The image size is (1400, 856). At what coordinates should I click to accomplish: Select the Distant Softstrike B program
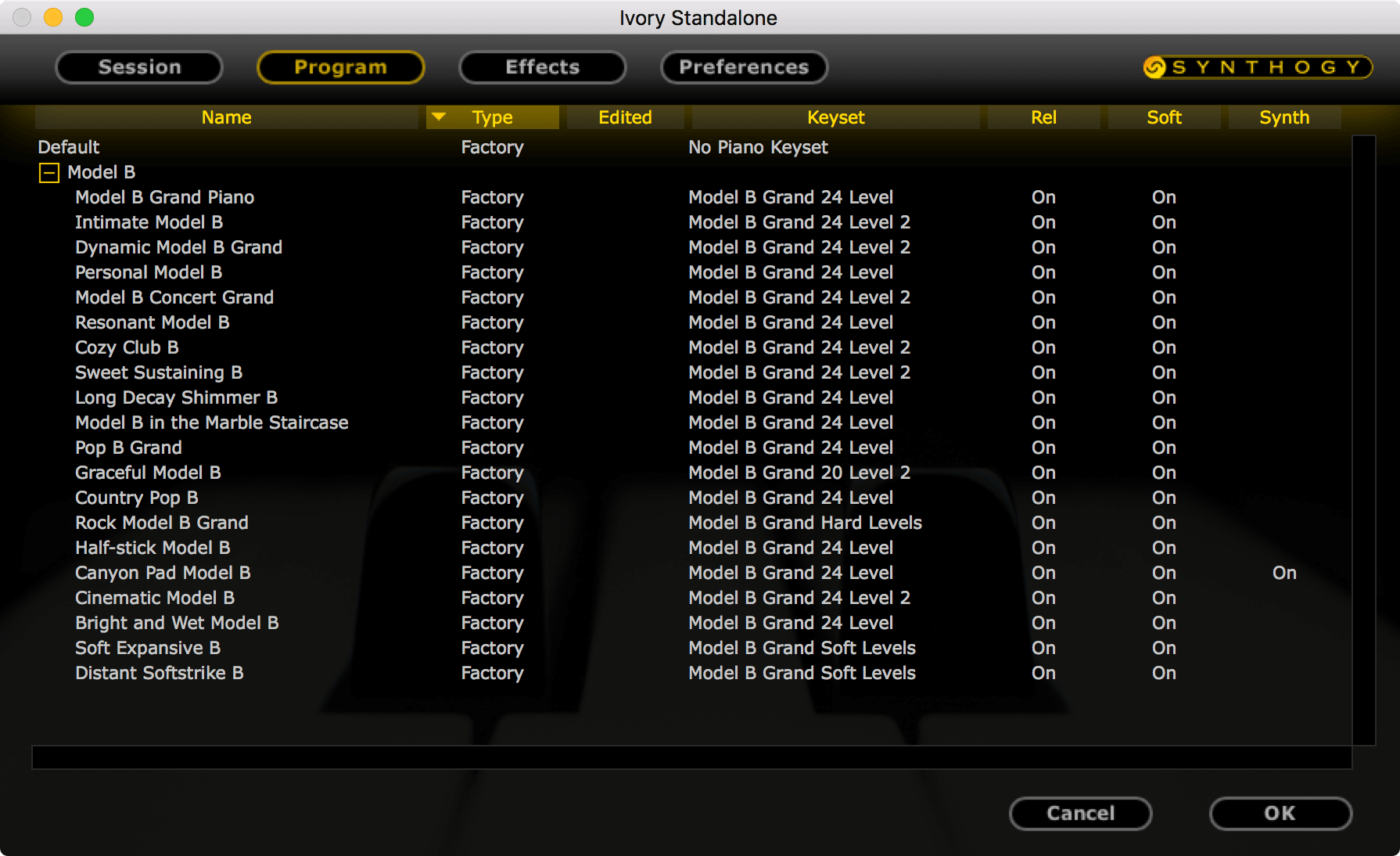(160, 673)
